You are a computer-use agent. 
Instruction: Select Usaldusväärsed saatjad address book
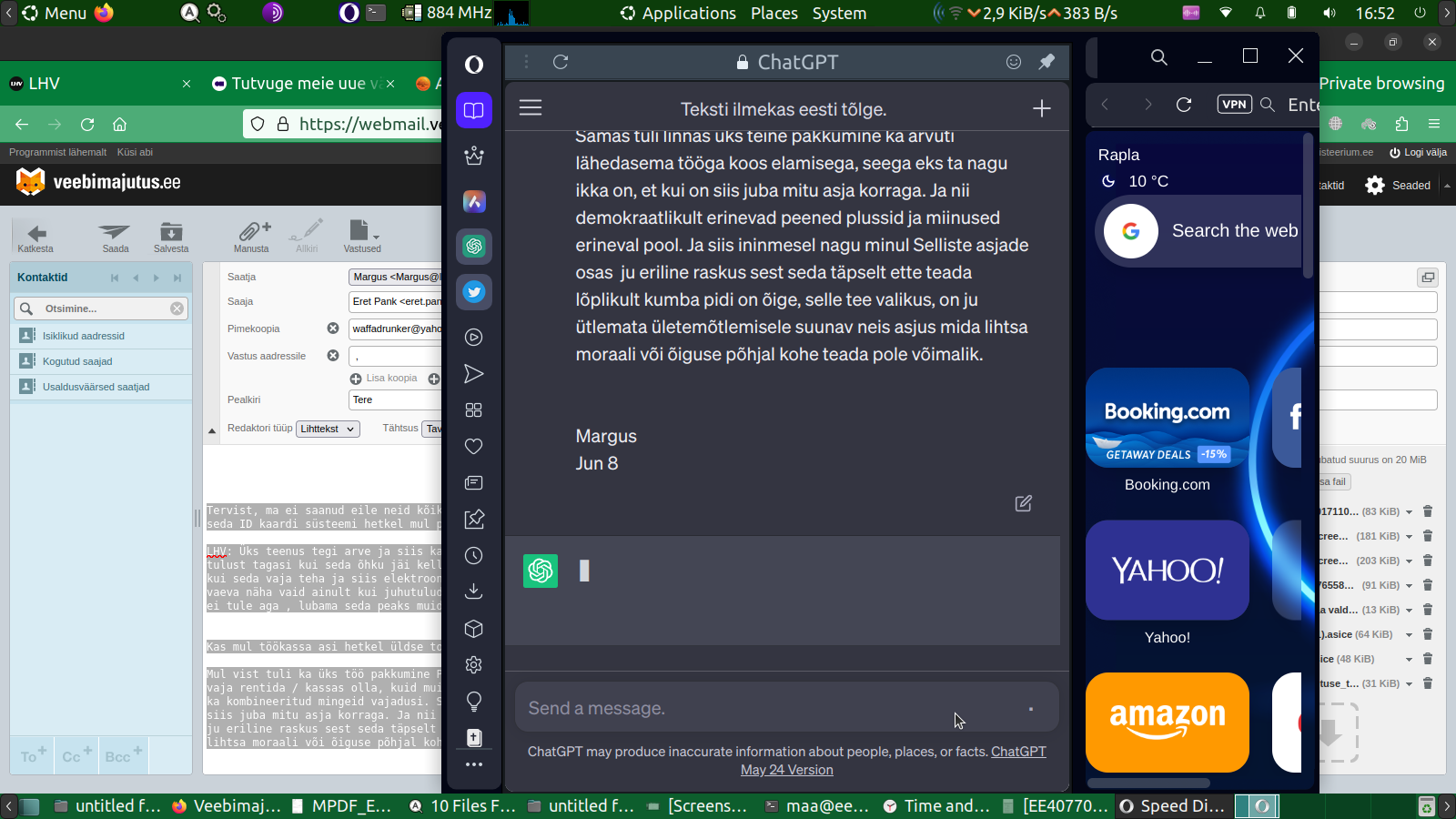pos(101,387)
